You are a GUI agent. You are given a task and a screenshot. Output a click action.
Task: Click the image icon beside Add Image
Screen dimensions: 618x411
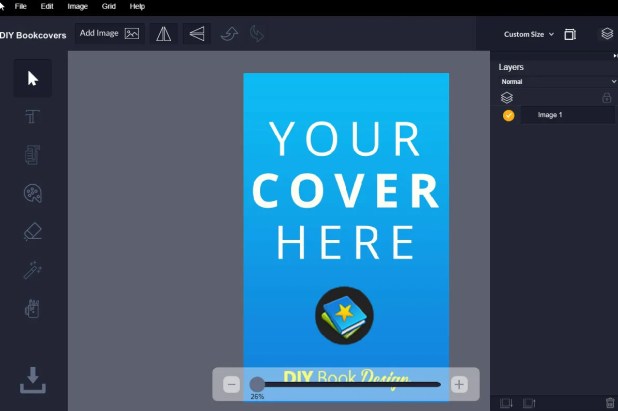[x=132, y=33]
